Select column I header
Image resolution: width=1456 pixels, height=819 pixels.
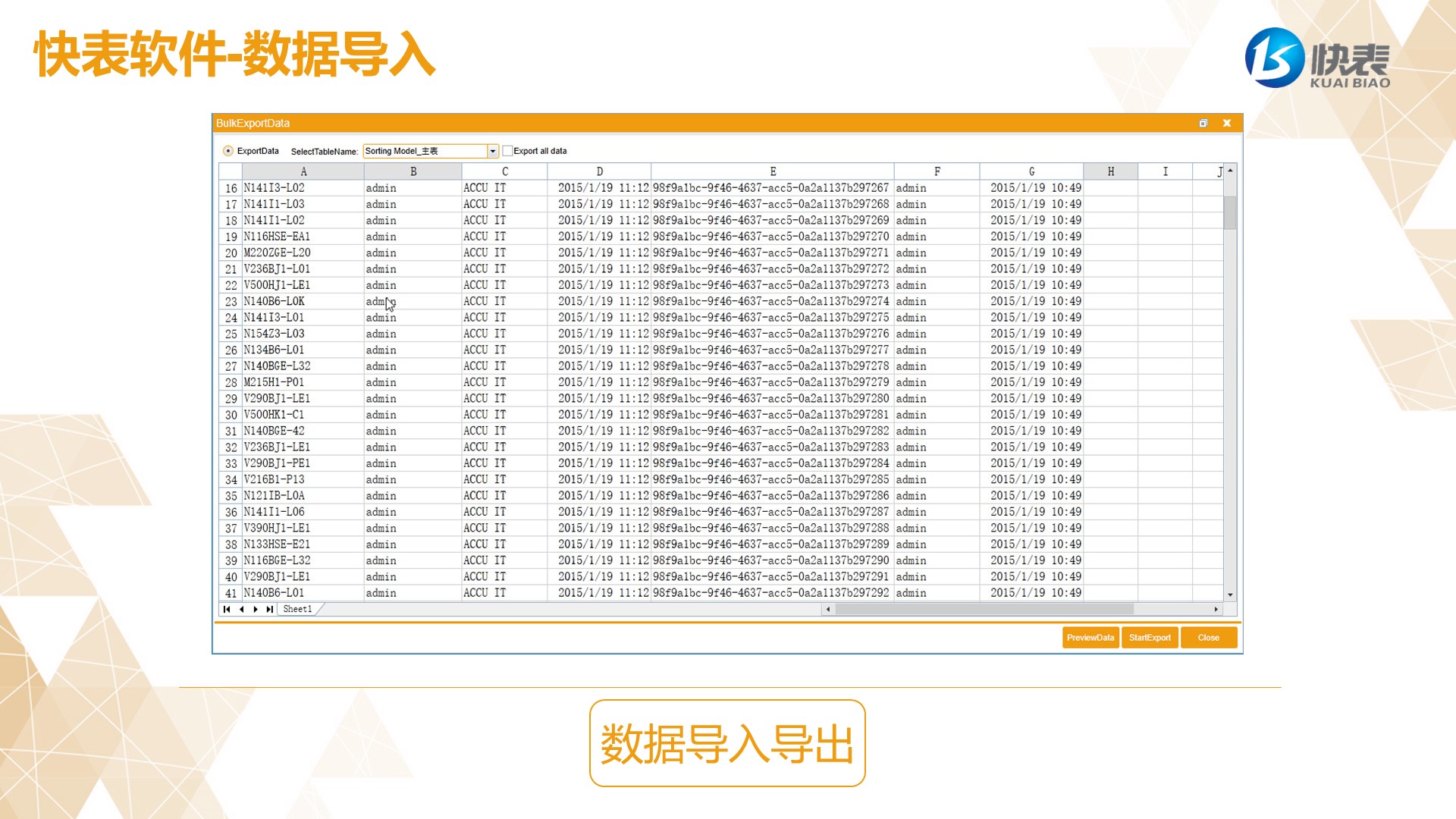click(x=1166, y=171)
